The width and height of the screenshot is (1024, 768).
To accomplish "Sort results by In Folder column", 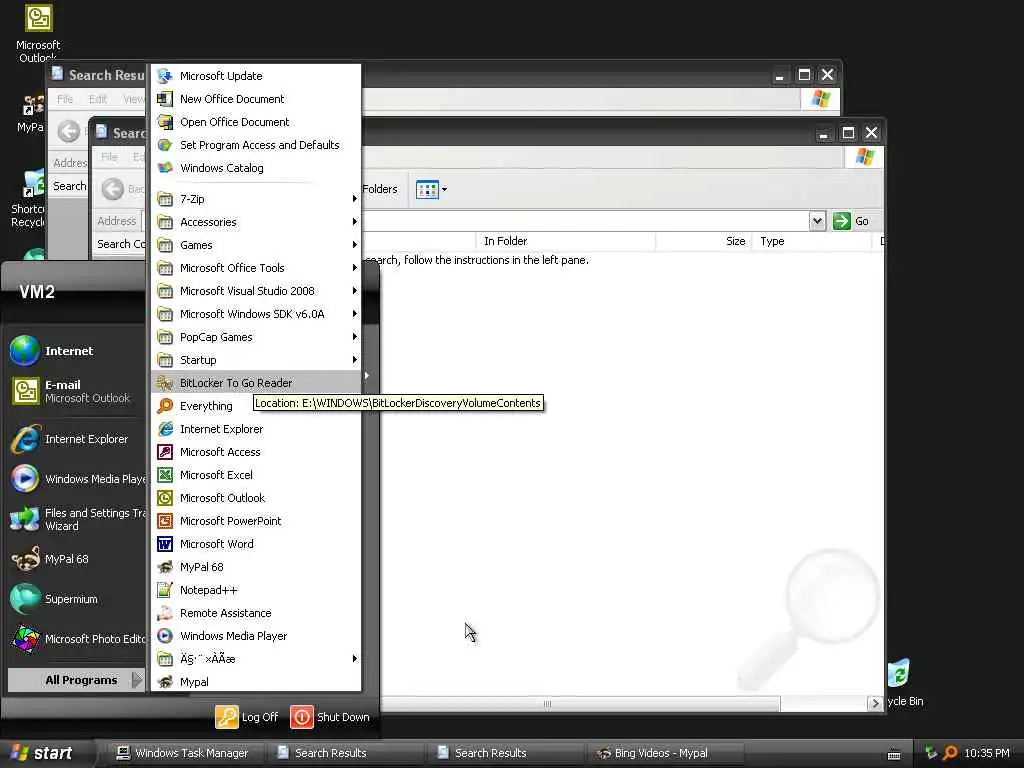I will [x=565, y=241].
